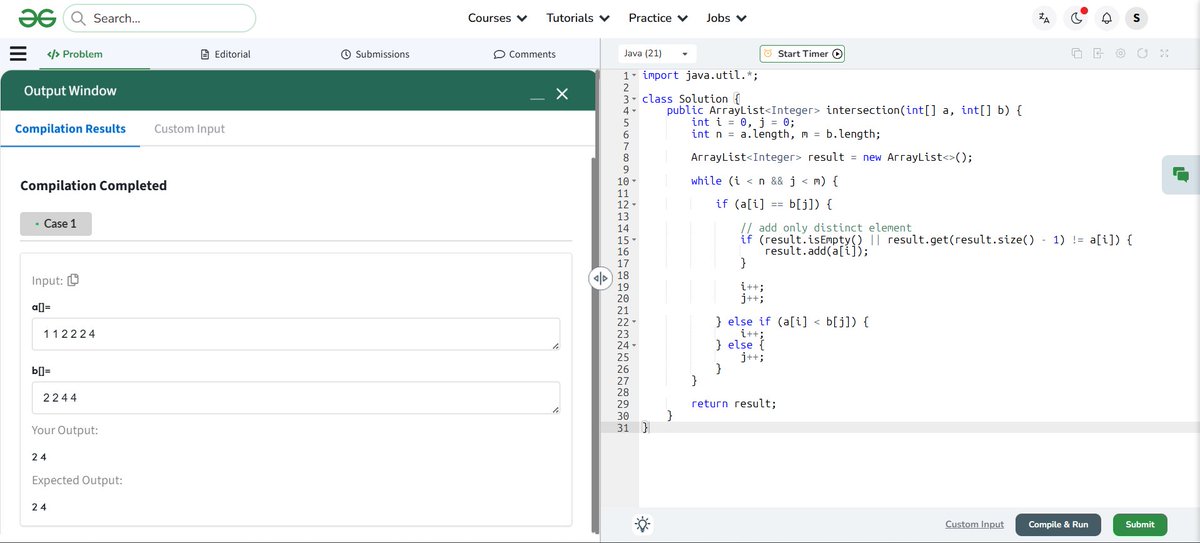Click Compile & Run
This screenshot has height=543, width=1200.
click(1058, 524)
